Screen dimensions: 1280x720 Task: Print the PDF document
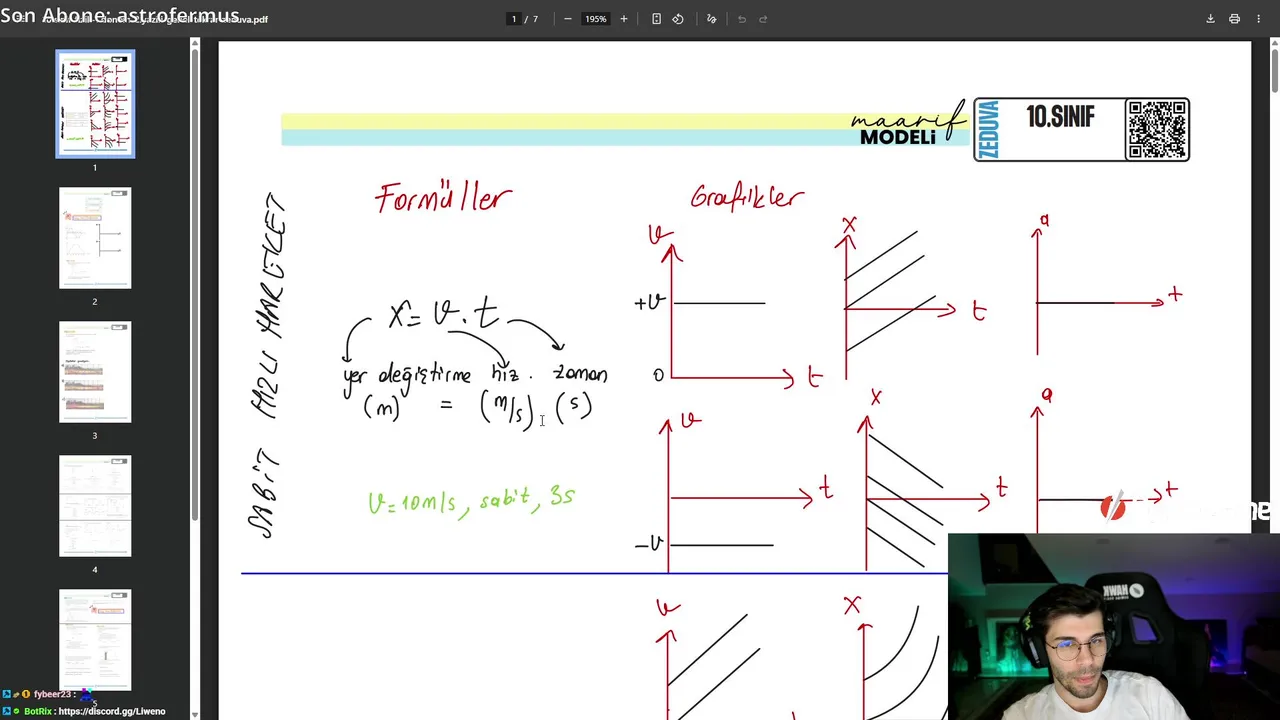[x=1234, y=19]
